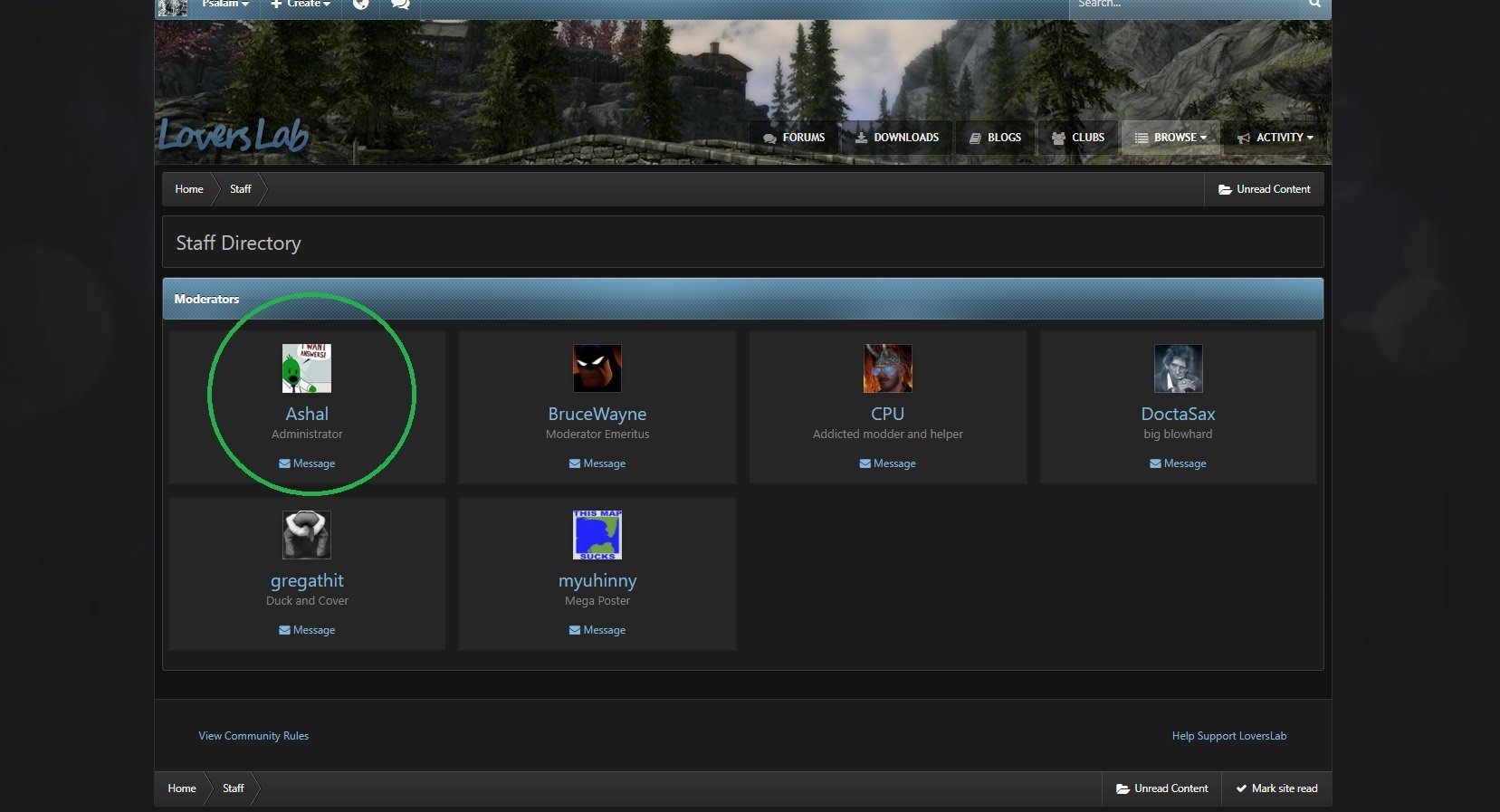The height and width of the screenshot is (812, 1500).
Task: Send a message to Ashal
Action: click(307, 463)
